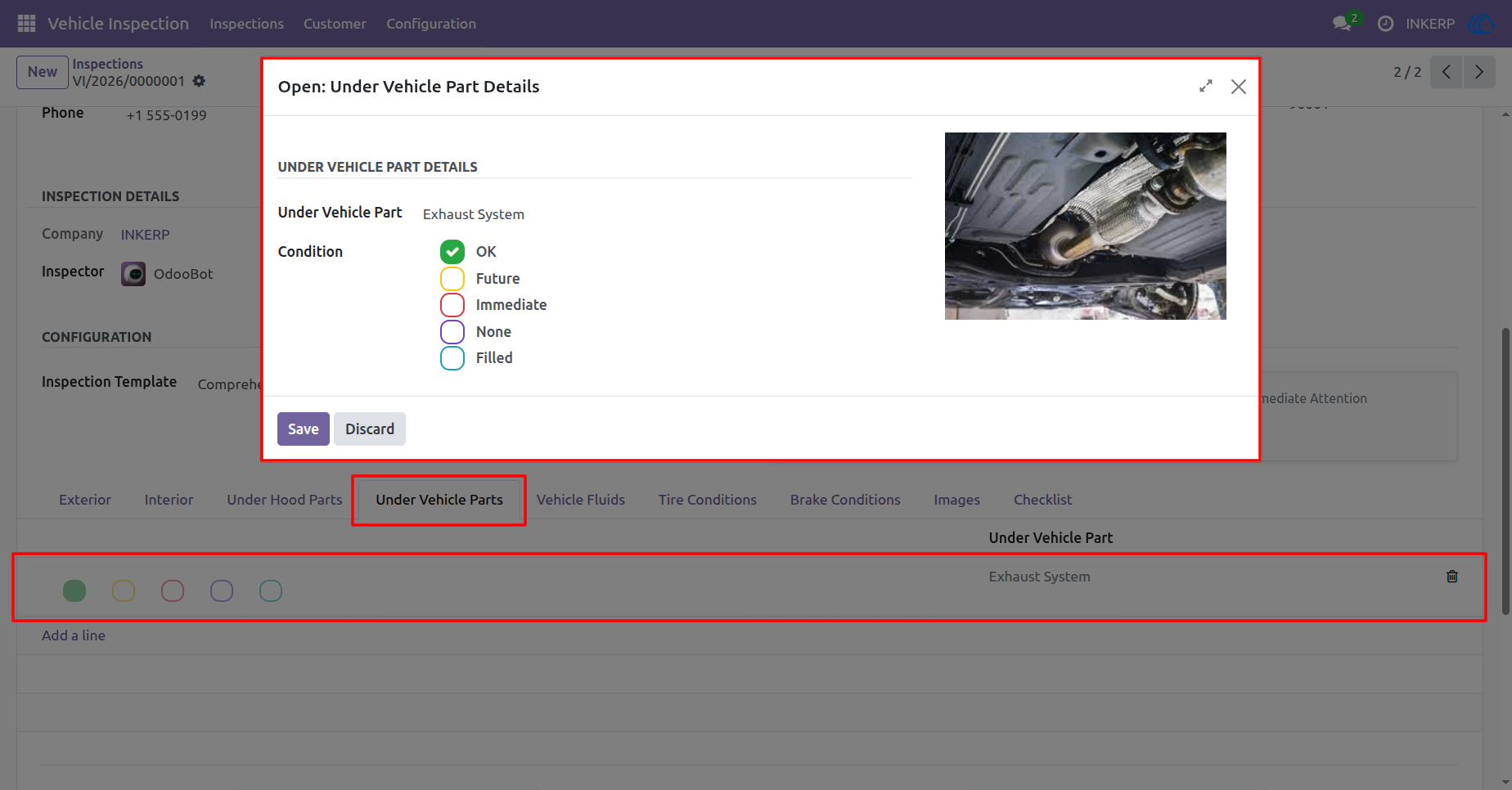The height and width of the screenshot is (790, 1512).
Task: Click Vehicle Inspection app title
Action: 119,24
